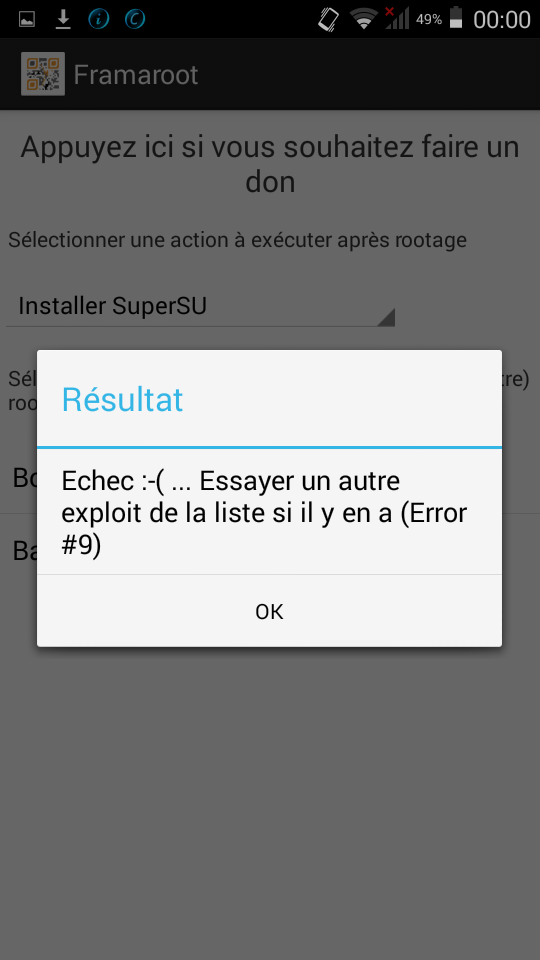Tap the cellular signal icon with red X
Viewport: 540px width, 960px height.
[396, 18]
